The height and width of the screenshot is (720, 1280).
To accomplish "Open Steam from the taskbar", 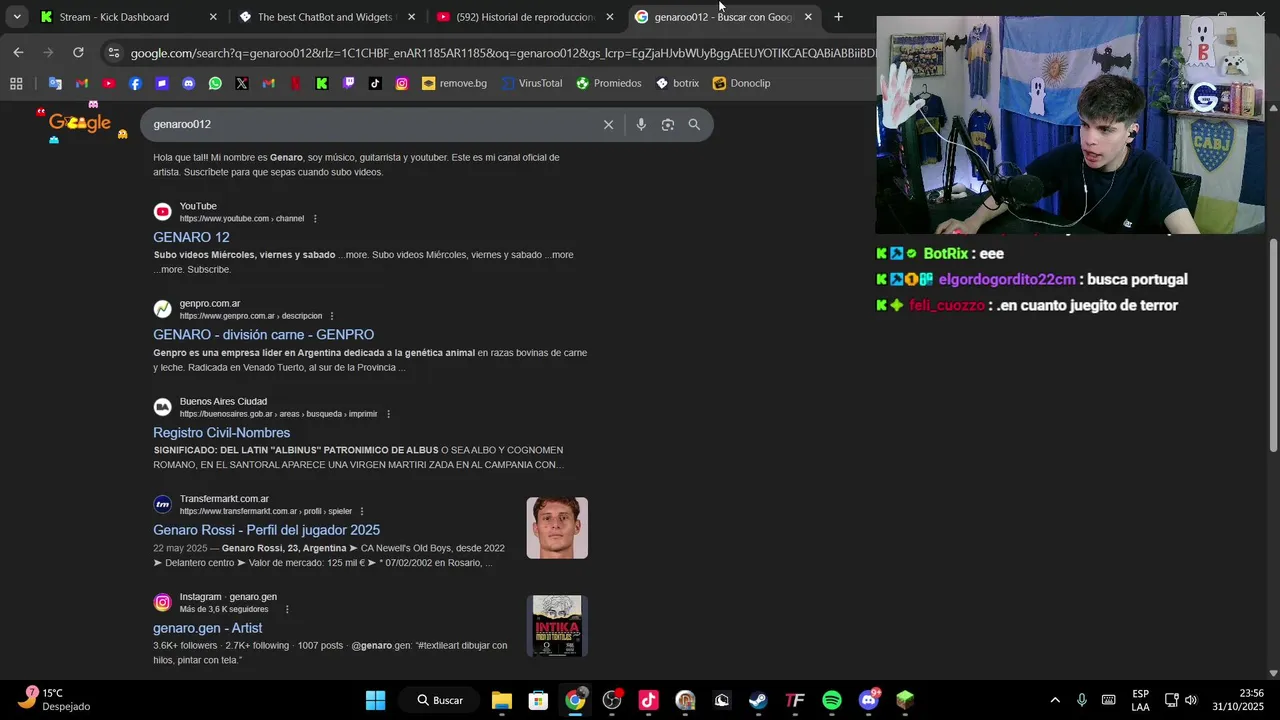I will coord(758,700).
